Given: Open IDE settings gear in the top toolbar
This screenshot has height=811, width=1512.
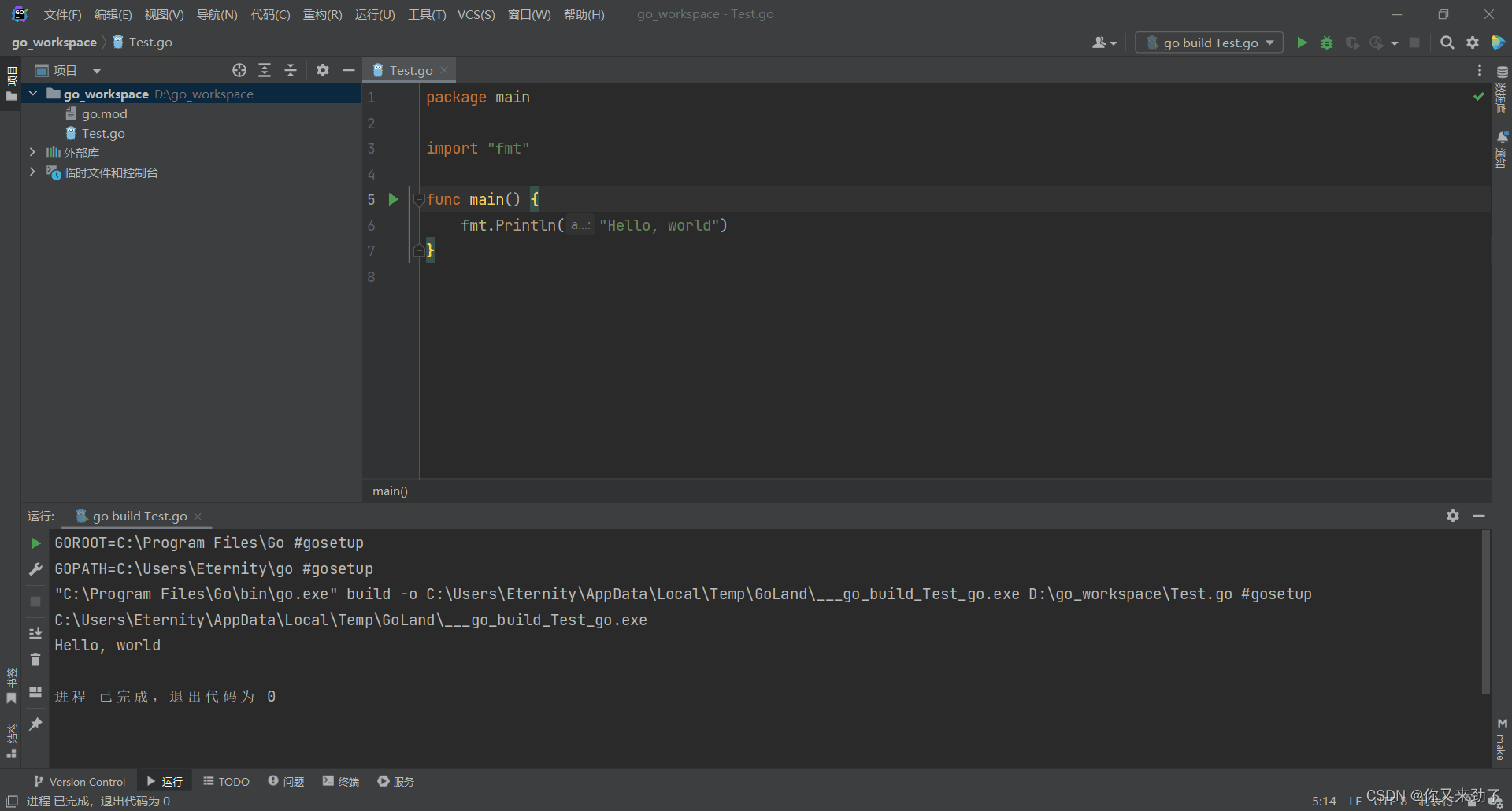Looking at the screenshot, I should 1473,43.
